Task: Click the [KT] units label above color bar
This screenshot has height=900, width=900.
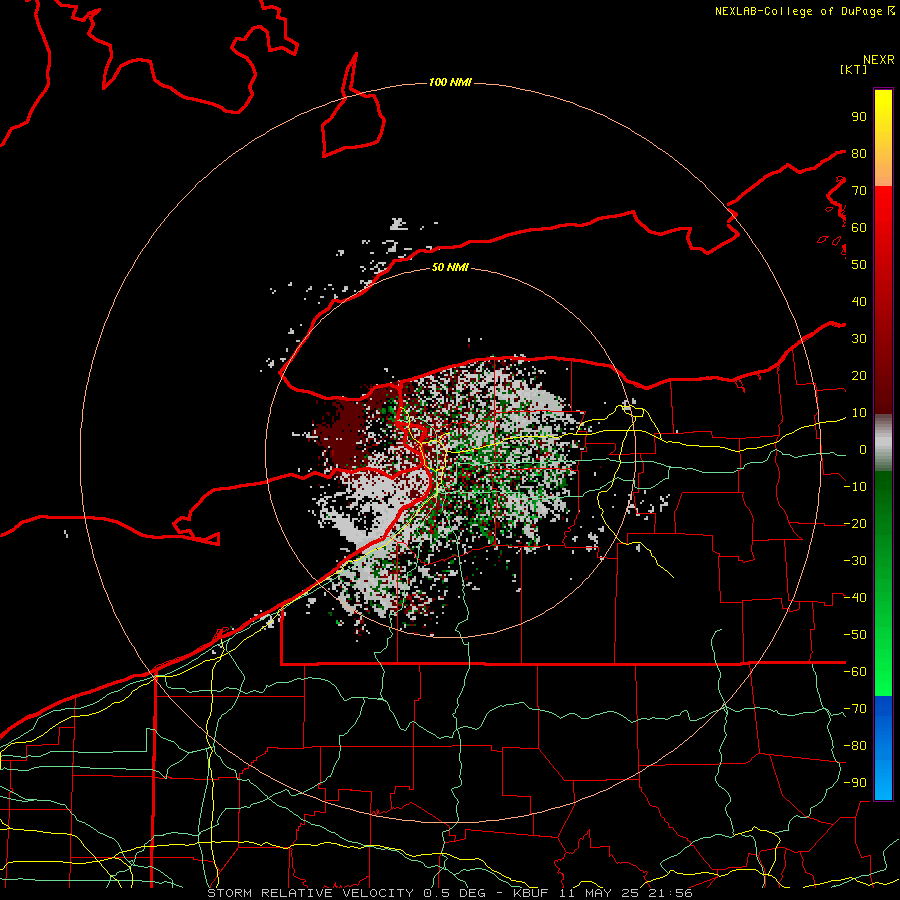Action: click(x=853, y=69)
